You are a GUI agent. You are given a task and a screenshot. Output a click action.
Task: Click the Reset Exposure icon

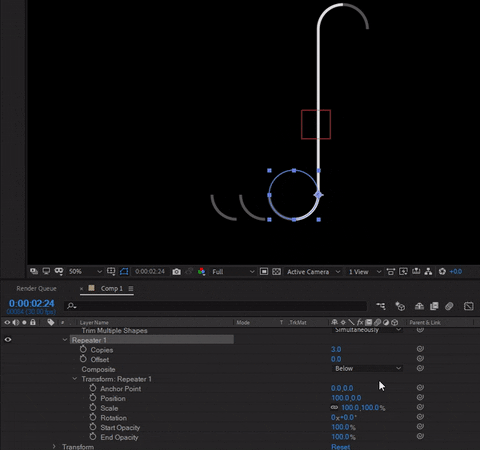tap(442, 272)
